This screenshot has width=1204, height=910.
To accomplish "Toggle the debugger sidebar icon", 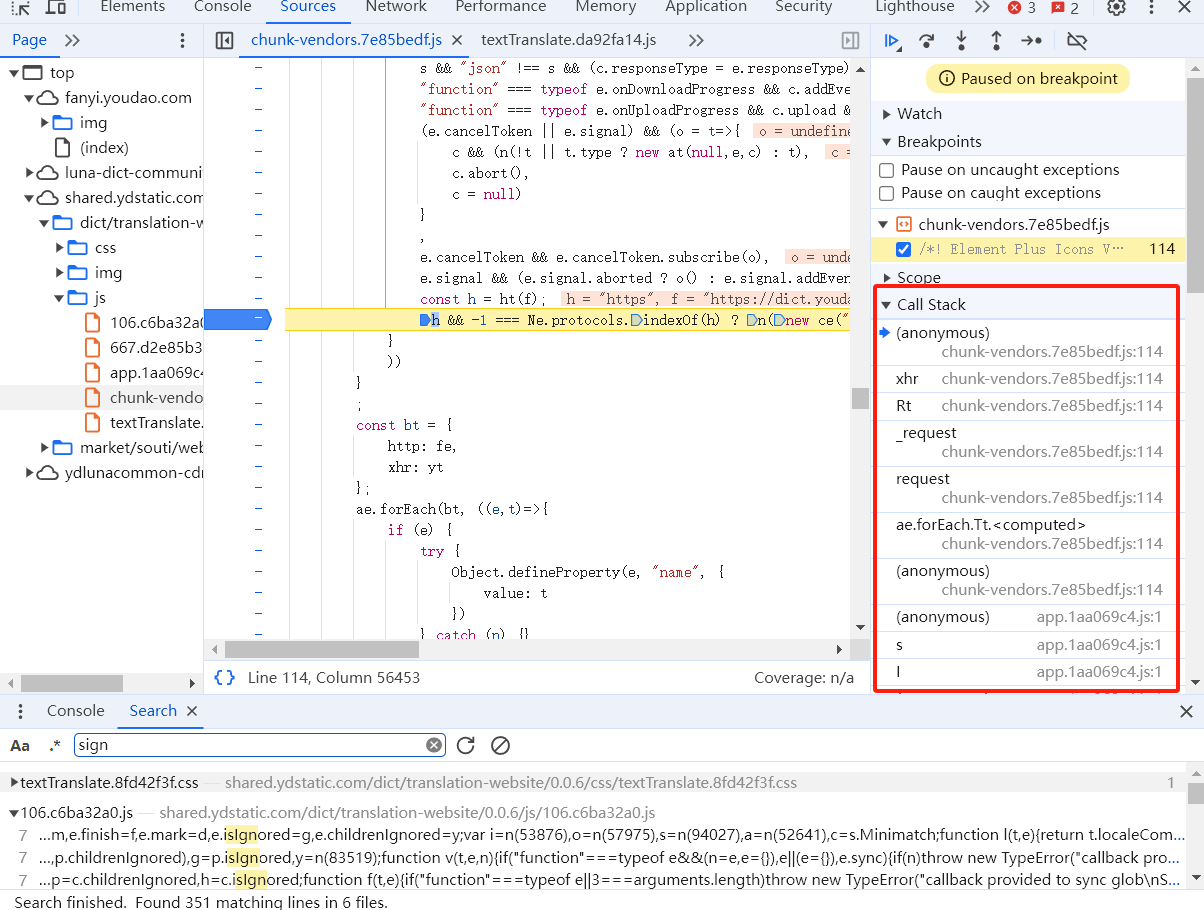I will (850, 41).
